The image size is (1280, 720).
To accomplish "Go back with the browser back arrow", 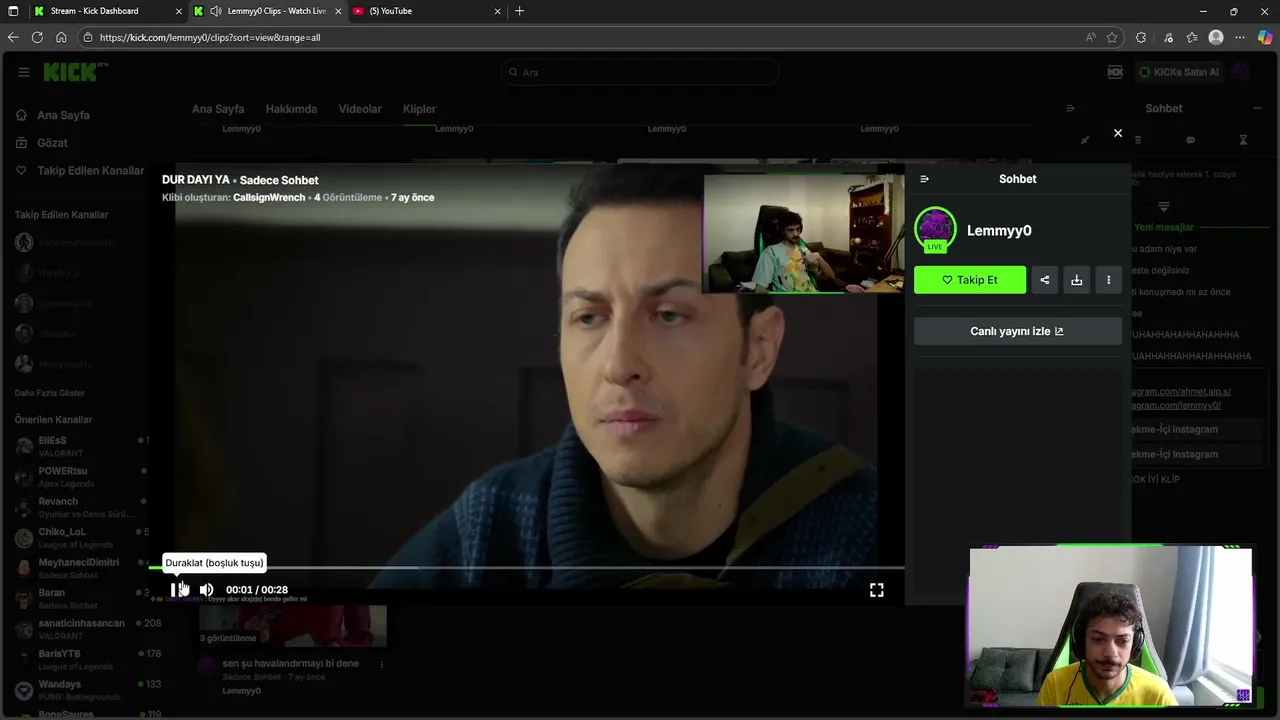I will 13,37.
